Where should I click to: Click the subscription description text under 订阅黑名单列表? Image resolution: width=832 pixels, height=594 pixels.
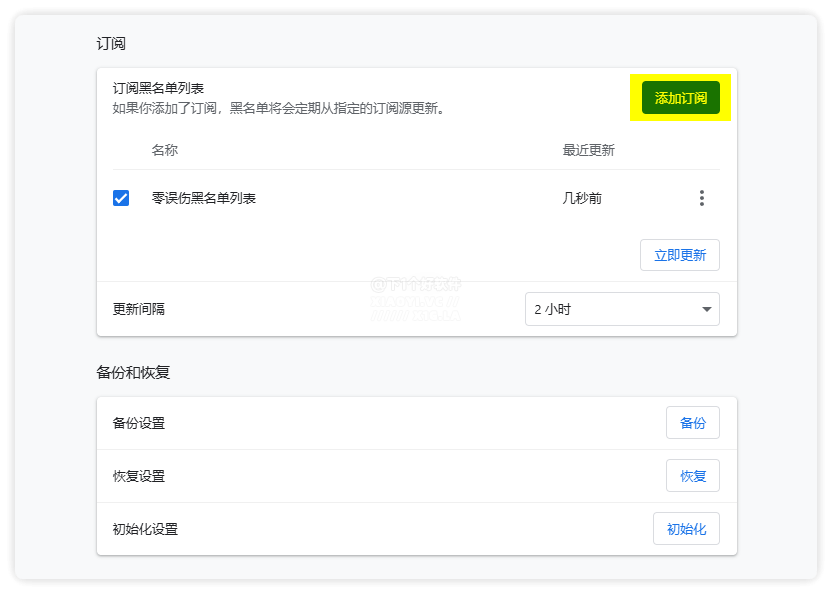tap(278, 108)
